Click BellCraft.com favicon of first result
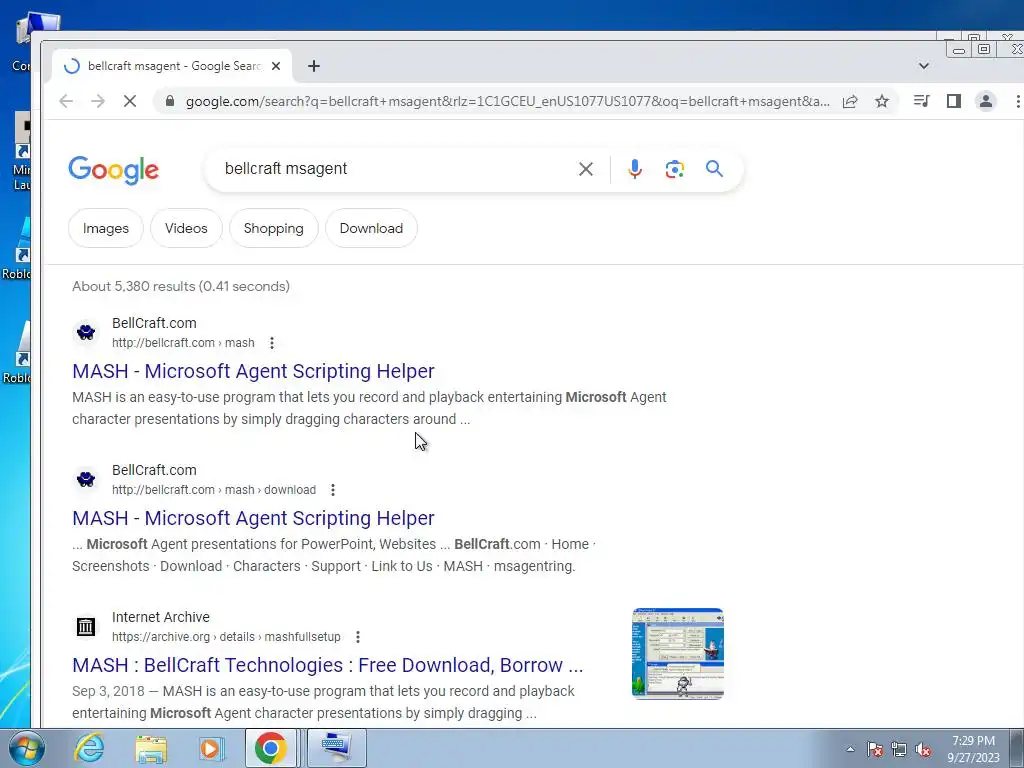 click(x=86, y=332)
